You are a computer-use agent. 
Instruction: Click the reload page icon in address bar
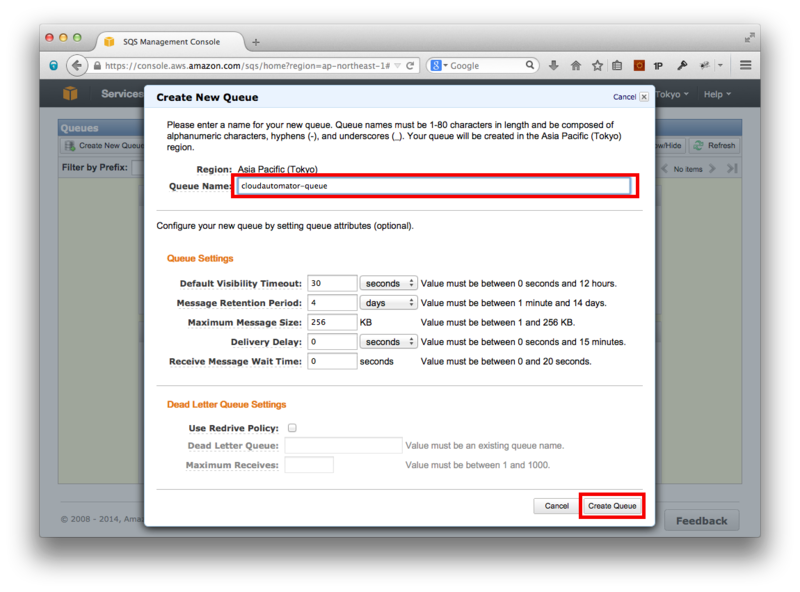tap(410, 65)
